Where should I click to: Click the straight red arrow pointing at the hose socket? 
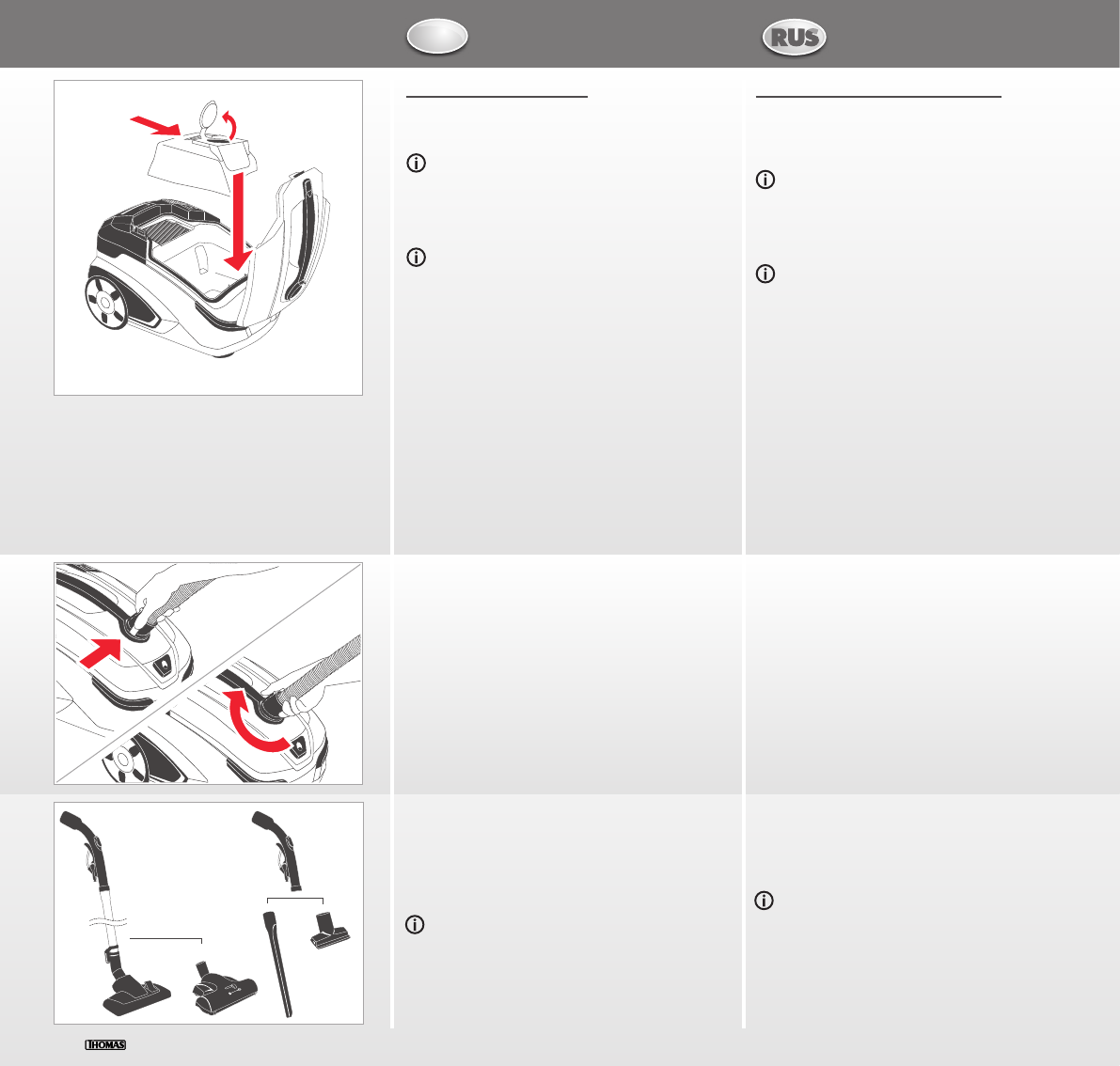[101, 652]
